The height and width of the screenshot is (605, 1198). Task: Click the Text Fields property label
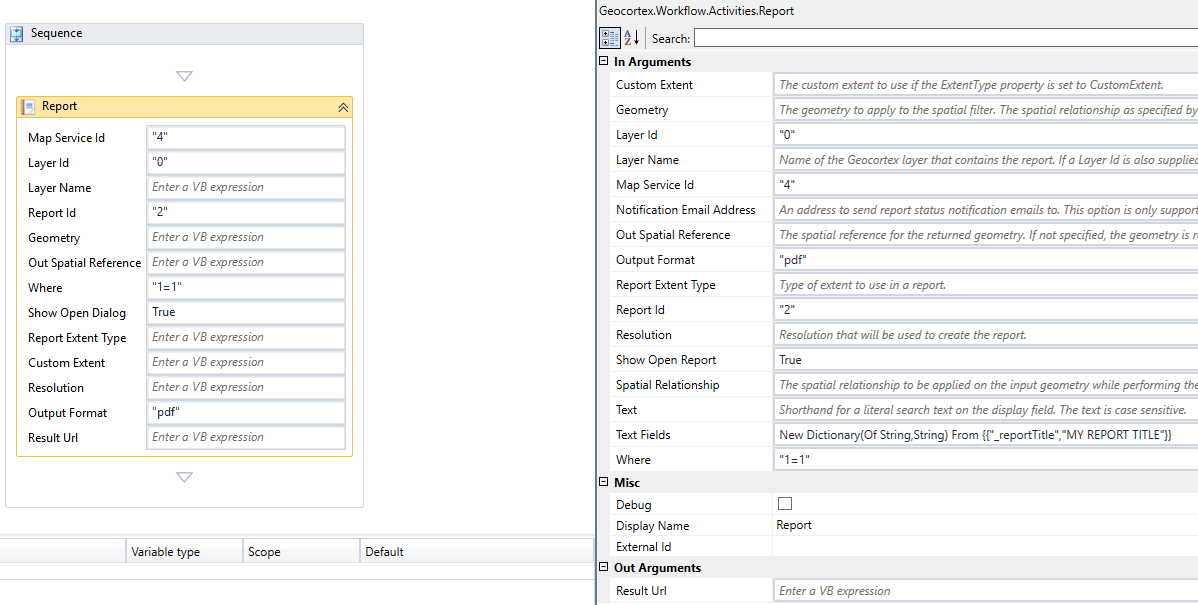click(643, 435)
